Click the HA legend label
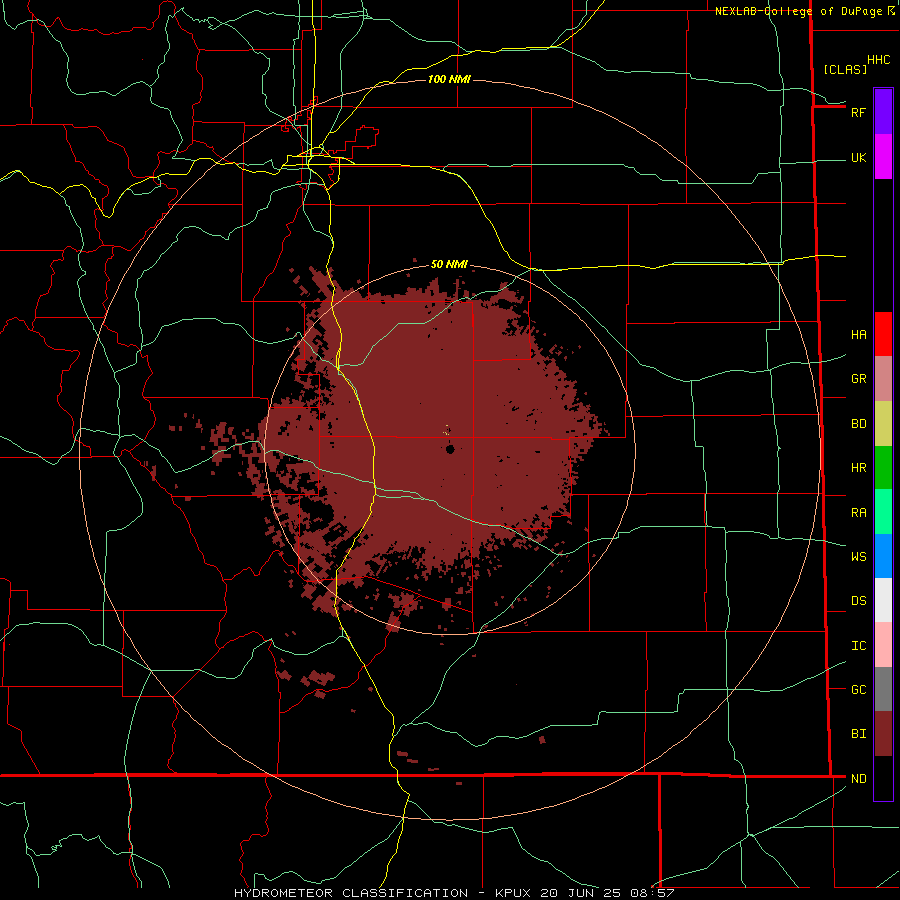The width and height of the screenshot is (900, 900). coord(858,335)
